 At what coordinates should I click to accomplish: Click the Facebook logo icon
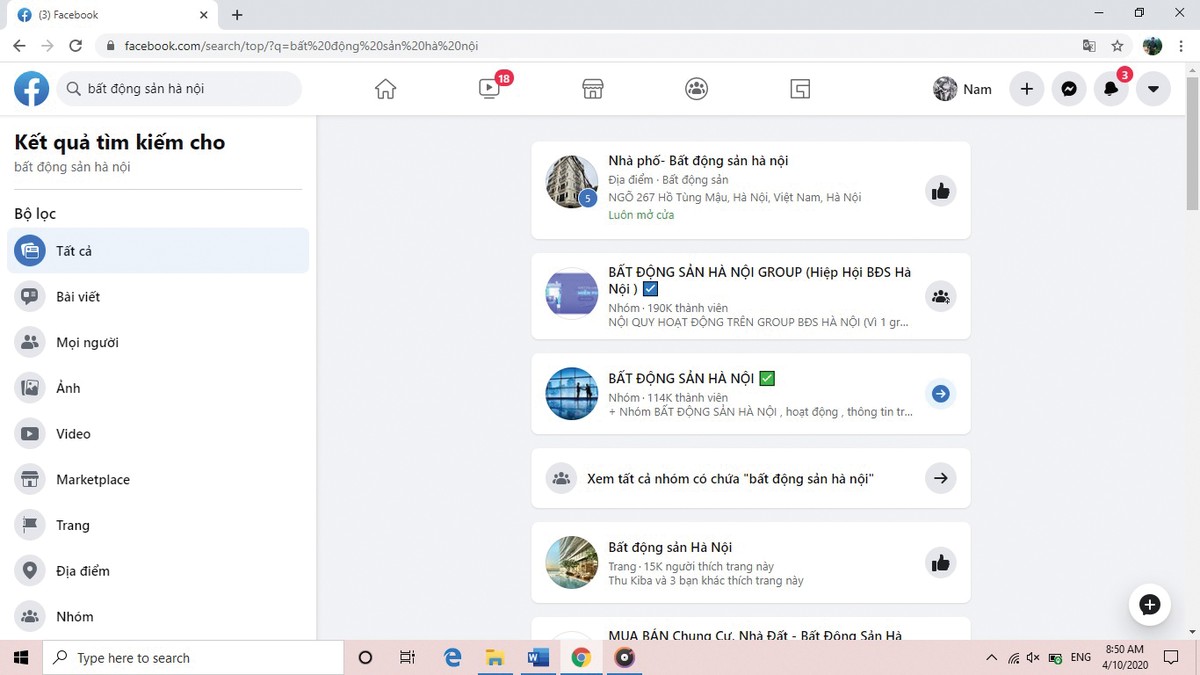click(32, 89)
